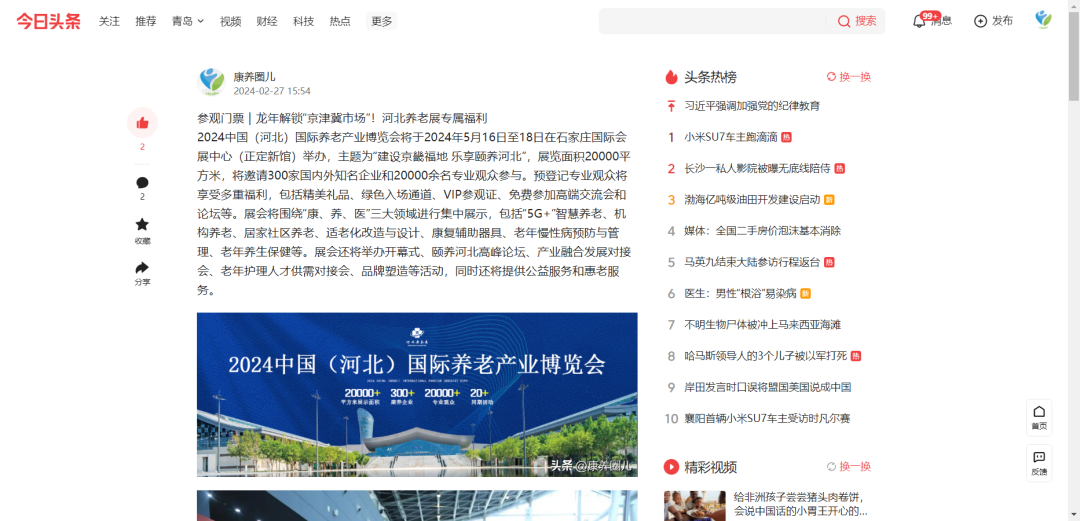This screenshot has width=1080, height=521.
Task: Click the red 搜索 search button
Action: (857, 21)
